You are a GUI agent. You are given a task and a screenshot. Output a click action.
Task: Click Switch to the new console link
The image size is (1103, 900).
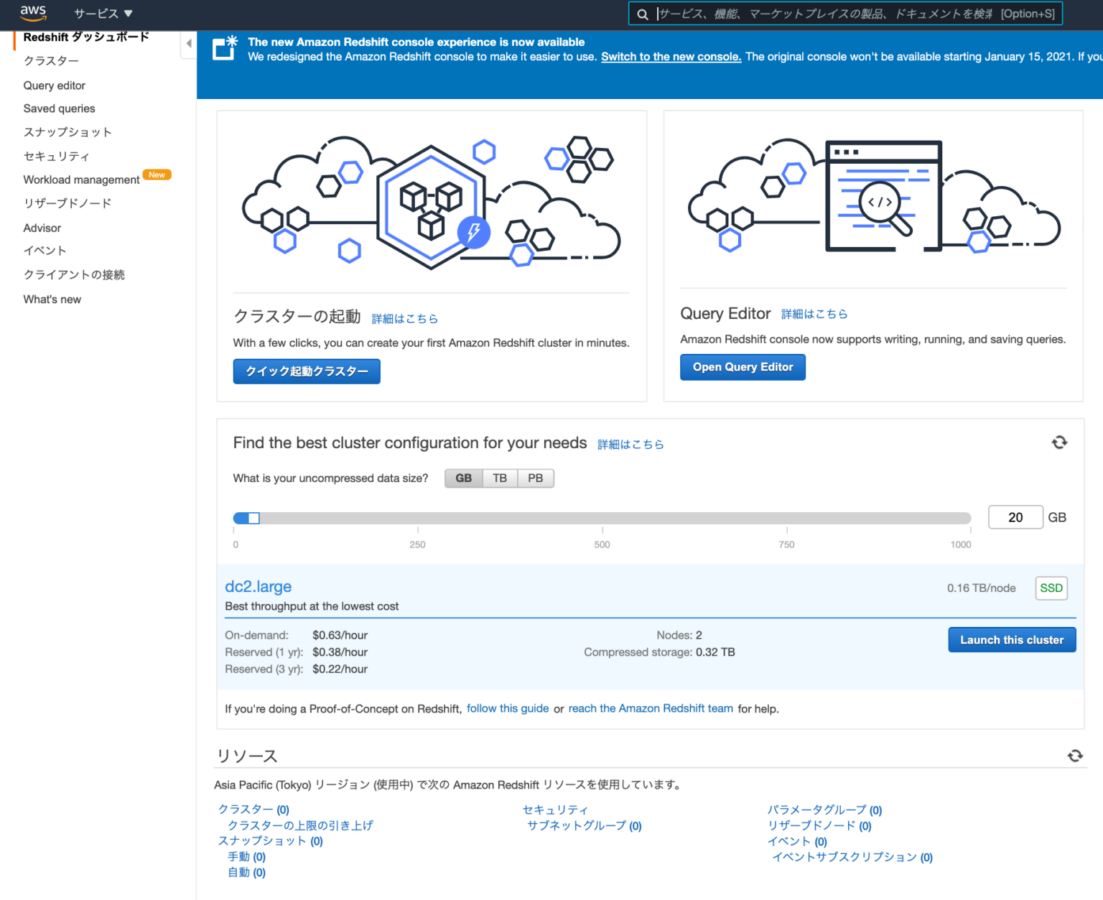[671, 57]
